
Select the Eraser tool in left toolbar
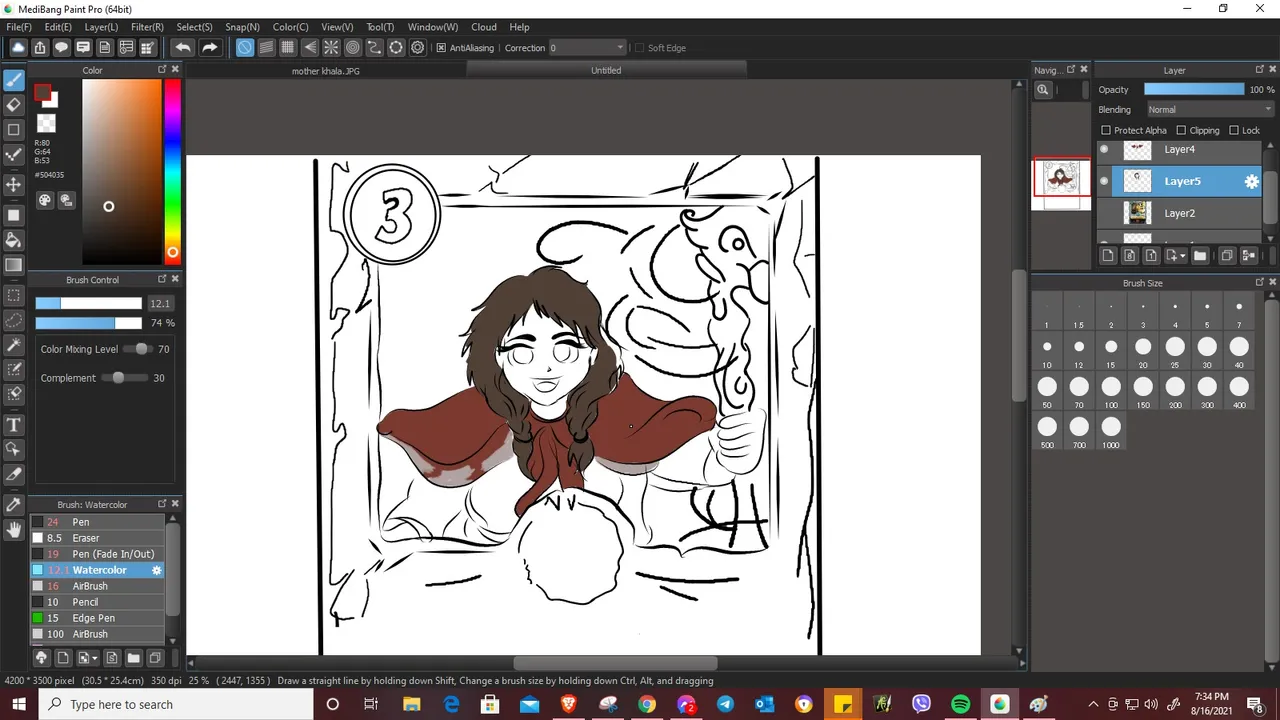pos(14,105)
